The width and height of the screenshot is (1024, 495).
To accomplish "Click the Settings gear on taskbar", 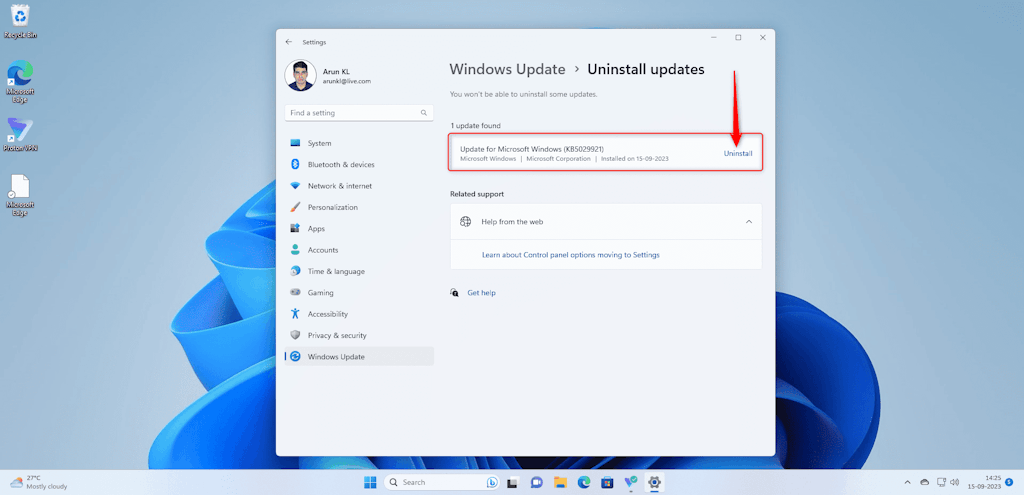I will 654,483.
